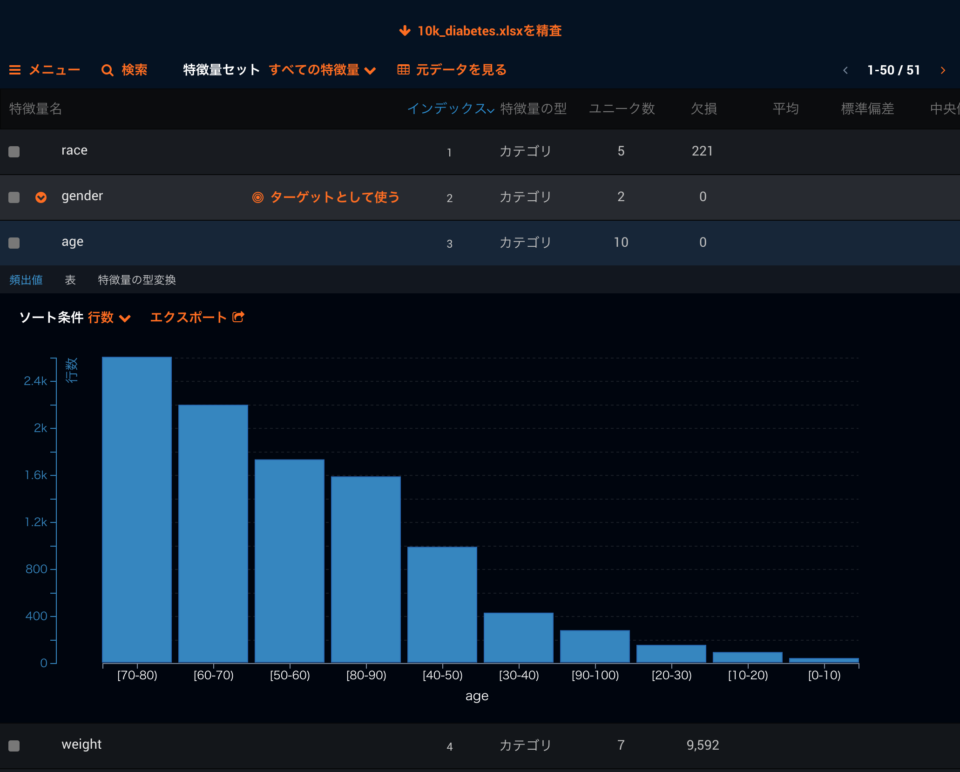Viewport: 960px width, 772px height.
Task: Click the [60-70) histogram bar
Action: 213,533
